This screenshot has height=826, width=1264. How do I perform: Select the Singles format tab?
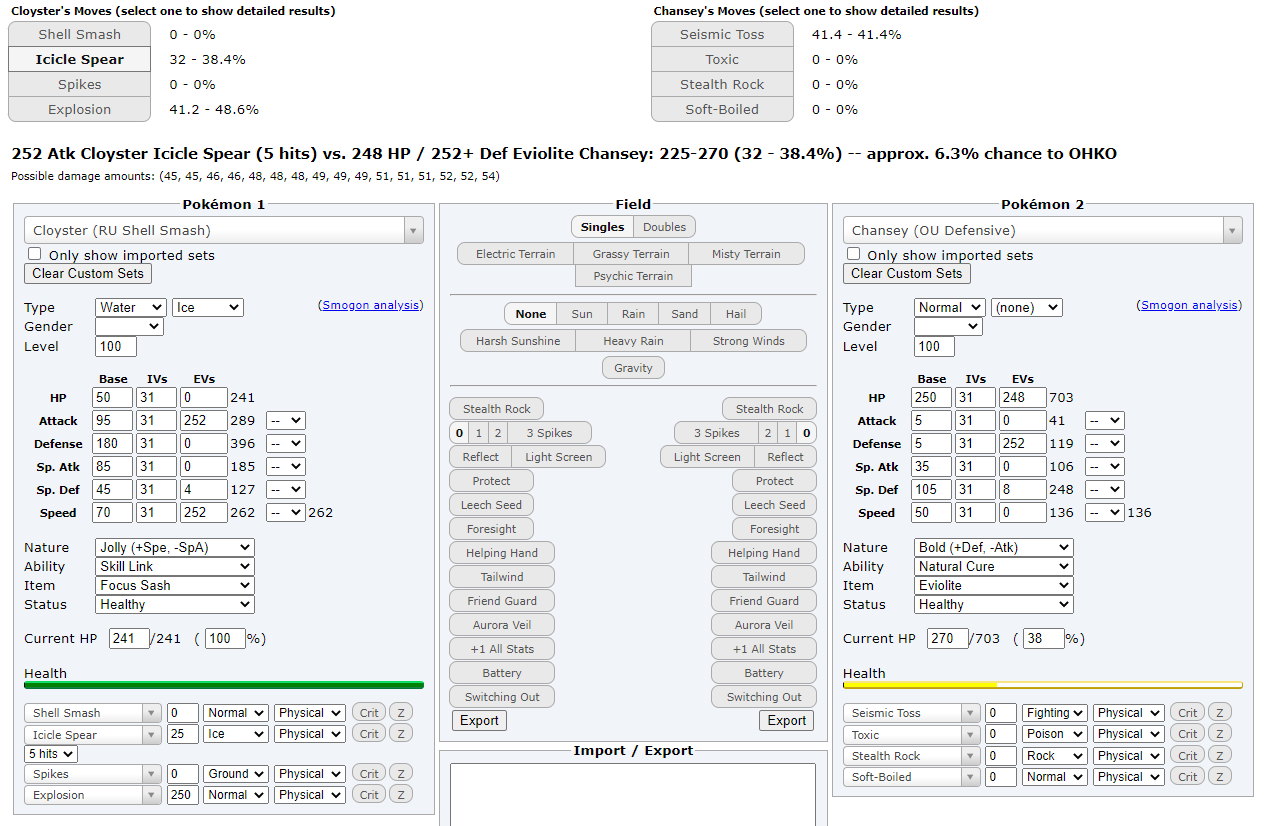coord(602,227)
